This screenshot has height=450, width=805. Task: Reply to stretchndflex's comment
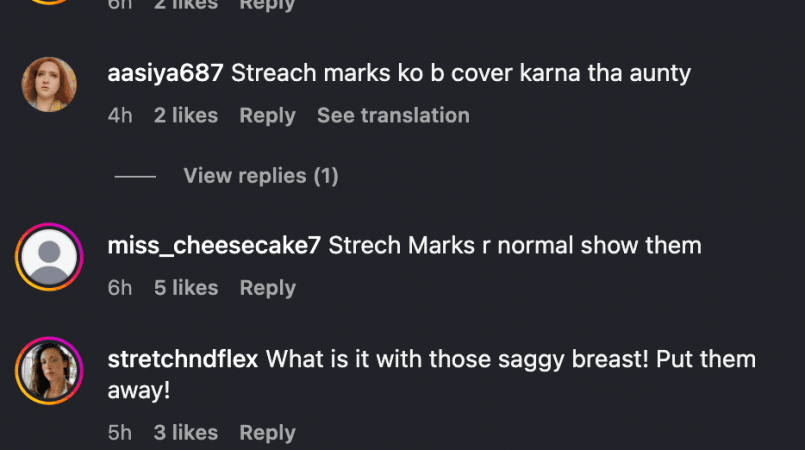pyautogui.click(x=267, y=433)
